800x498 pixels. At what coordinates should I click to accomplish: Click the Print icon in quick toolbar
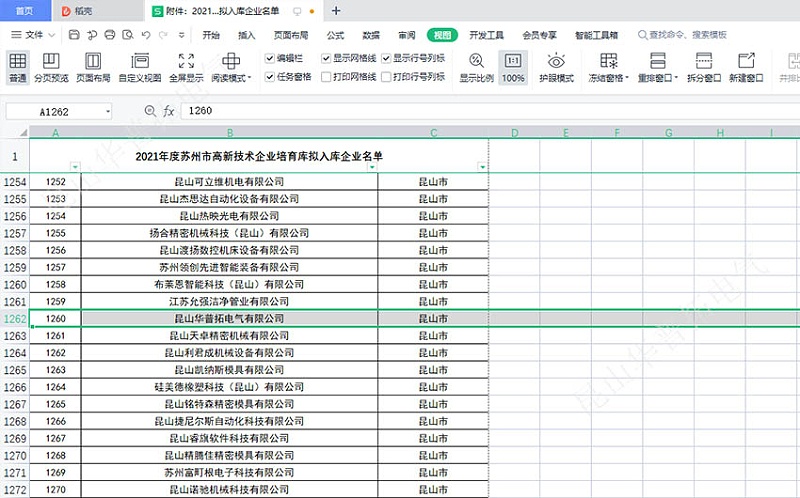tap(110, 35)
